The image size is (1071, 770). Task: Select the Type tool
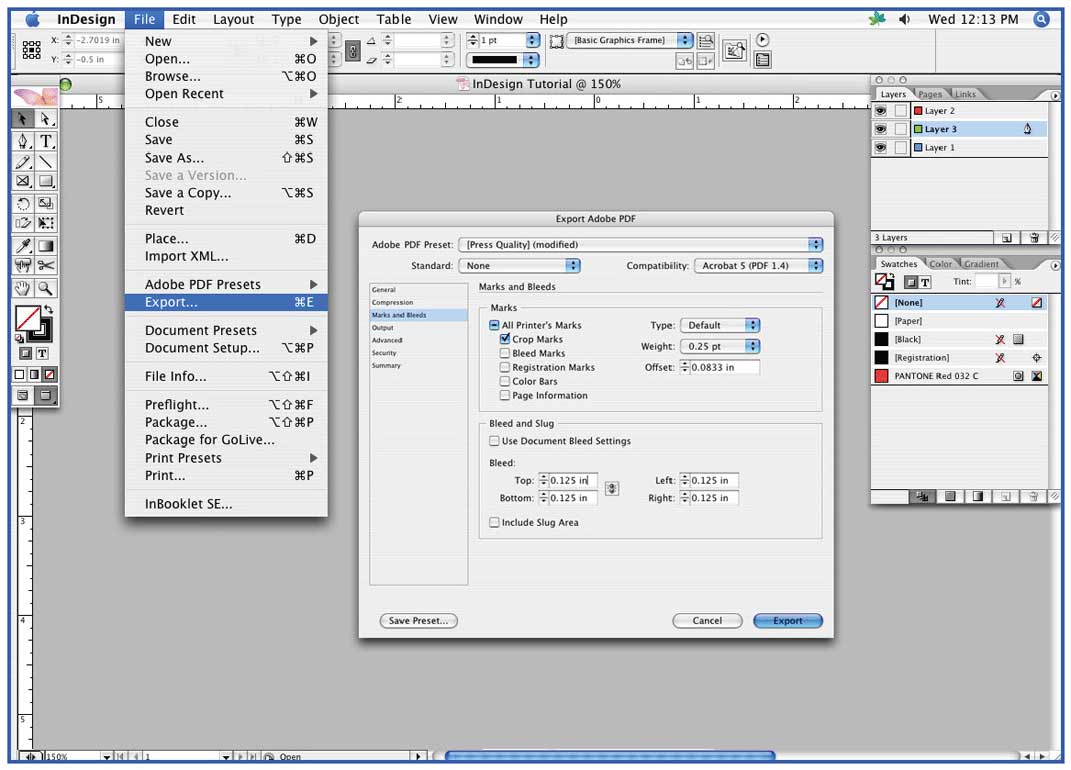tap(46, 141)
